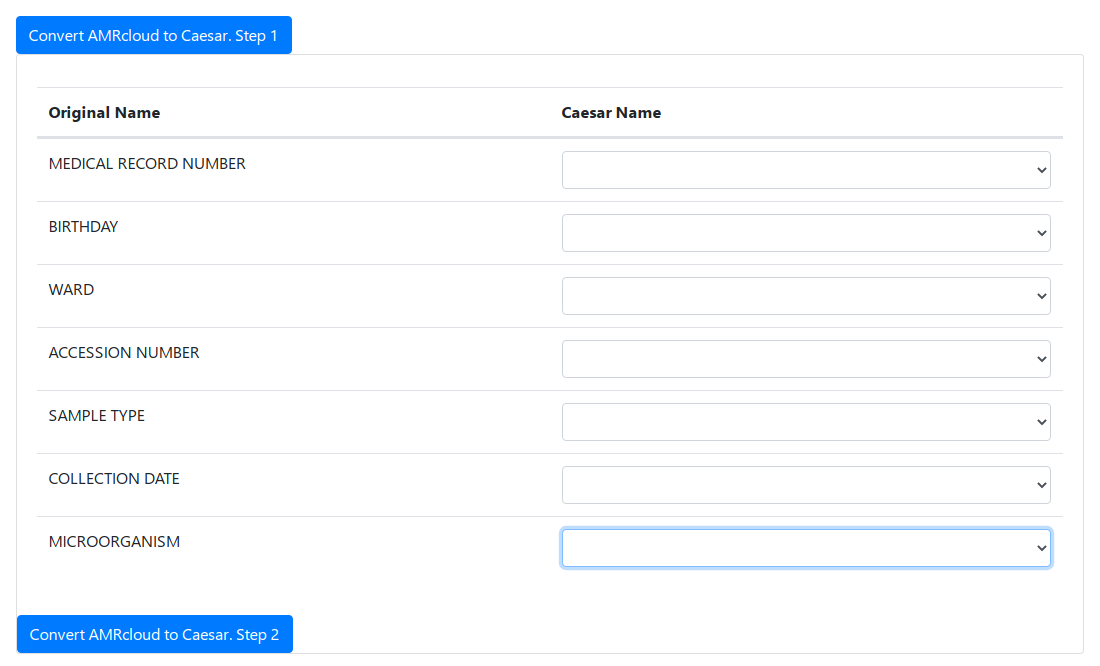Open COLLECTION DATE mapping dropdown
The height and width of the screenshot is (666, 1100).
pos(806,485)
